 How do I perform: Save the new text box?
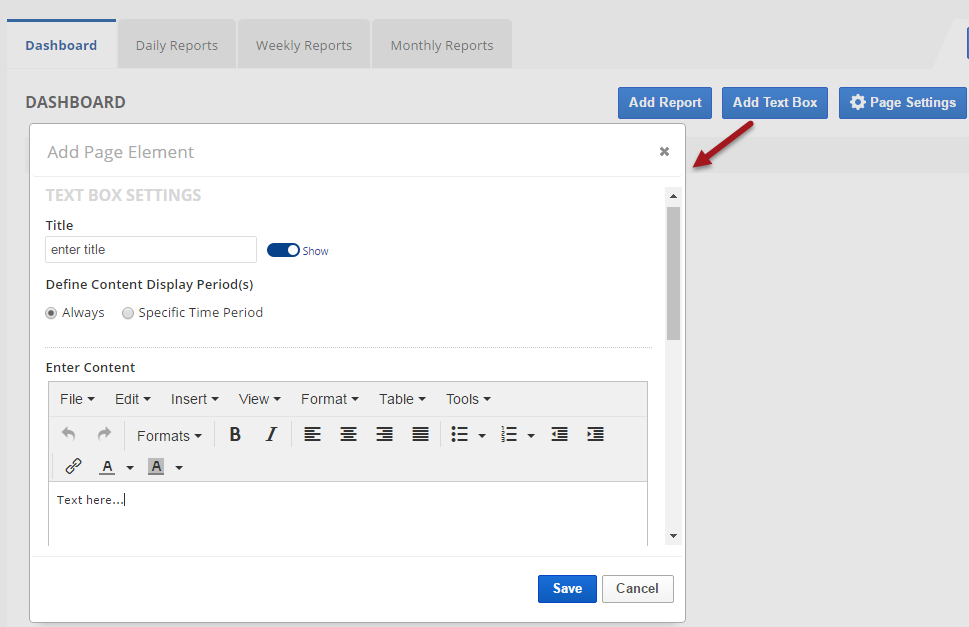[567, 588]
